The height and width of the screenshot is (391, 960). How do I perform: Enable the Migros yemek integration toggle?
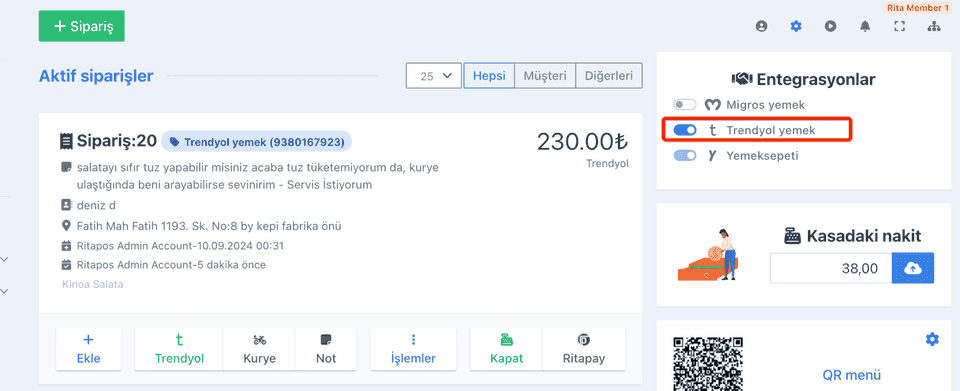684,105
